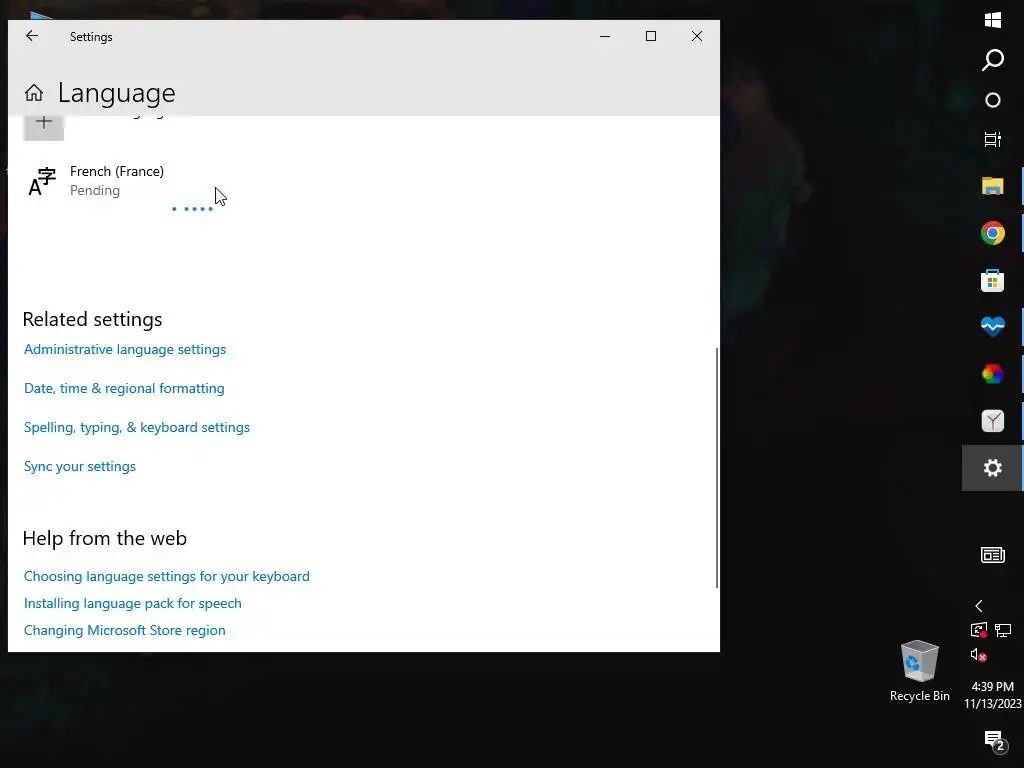Image resolution: width=1024 pixels, height=768 pixels.
Task: Open taskbar Search magnifier
Action: coord(993,60)
